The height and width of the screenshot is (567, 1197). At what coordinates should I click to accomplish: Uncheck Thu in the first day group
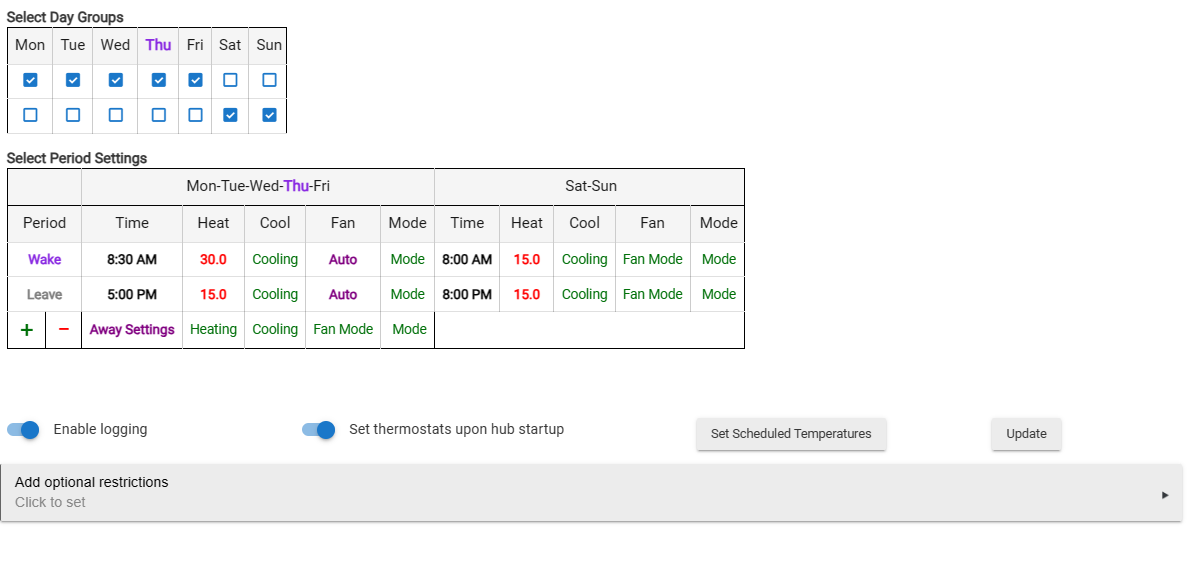[158, 80]
